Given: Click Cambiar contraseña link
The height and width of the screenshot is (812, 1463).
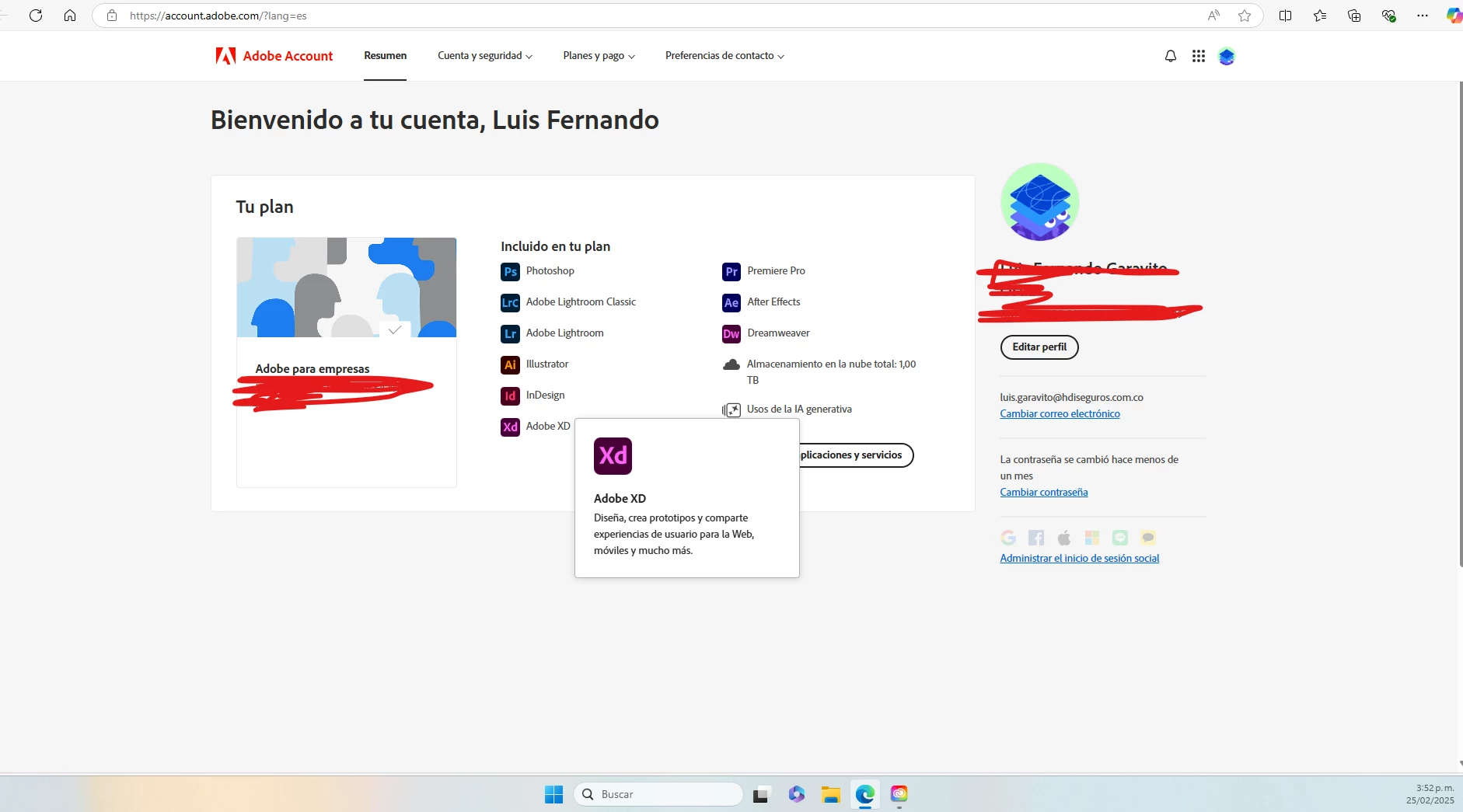Looking at the screenshot, I should (x=1044, y=493).
